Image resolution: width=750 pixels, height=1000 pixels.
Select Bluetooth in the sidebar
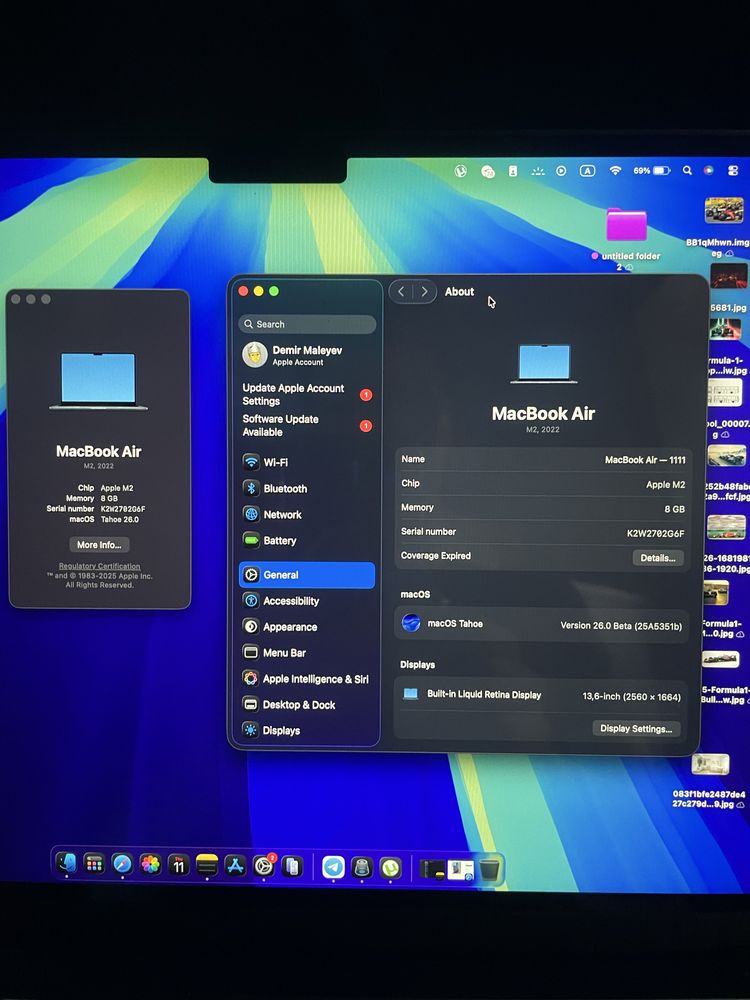tap(307, 489)
